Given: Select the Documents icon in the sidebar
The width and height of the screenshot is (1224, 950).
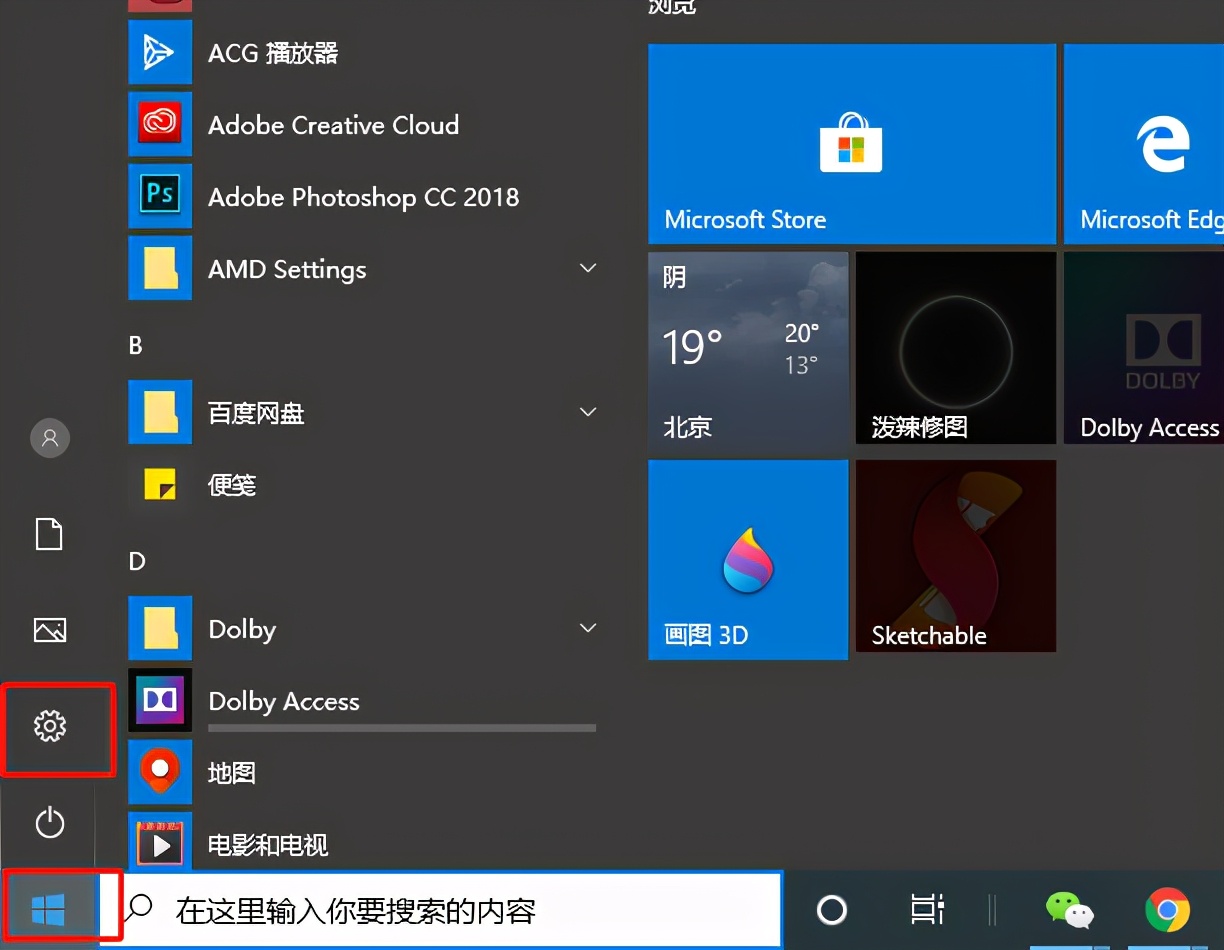Looking at the screenshot, I should point(49,534).
